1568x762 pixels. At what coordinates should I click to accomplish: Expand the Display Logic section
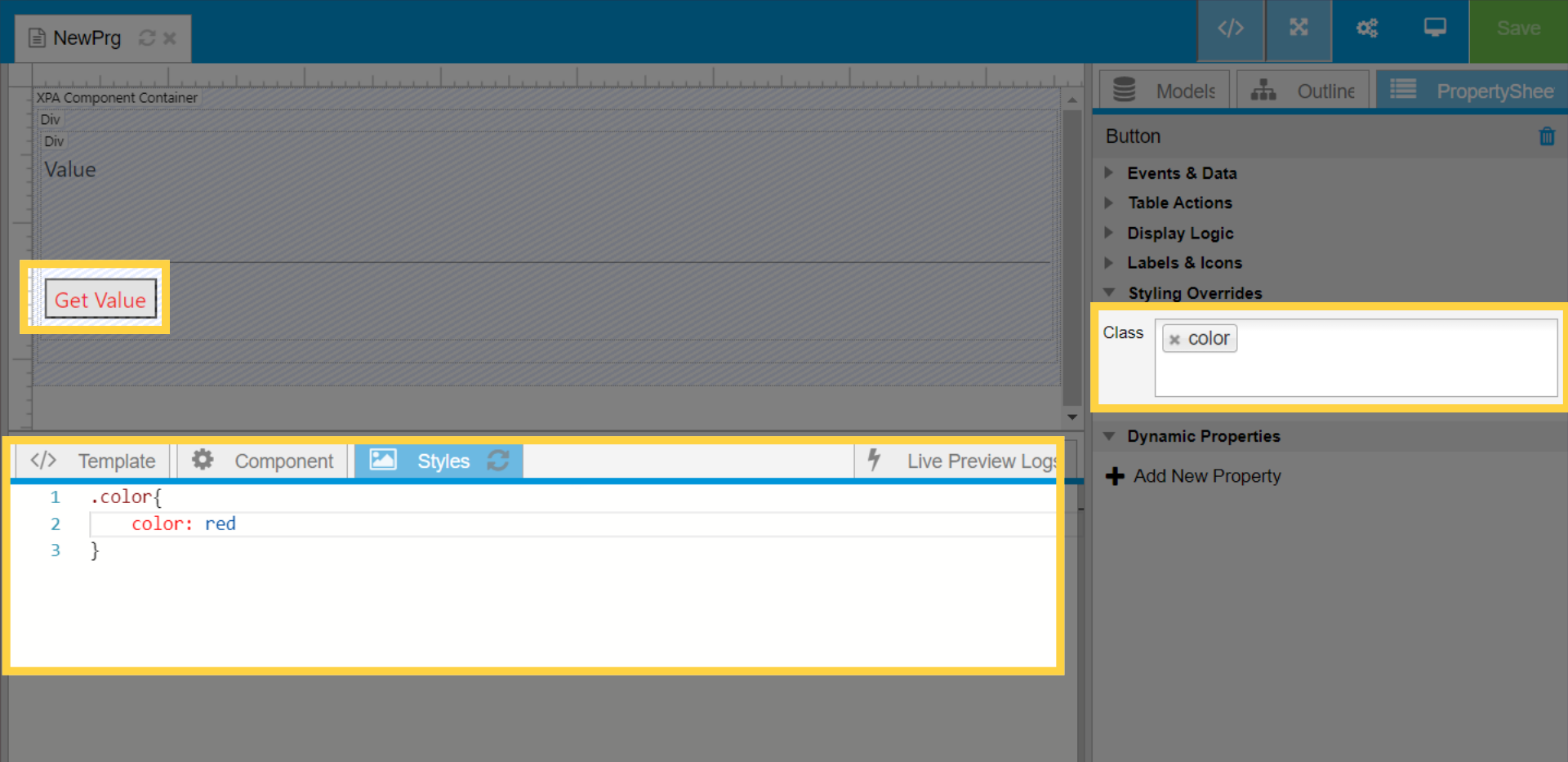coord(1109,233)
